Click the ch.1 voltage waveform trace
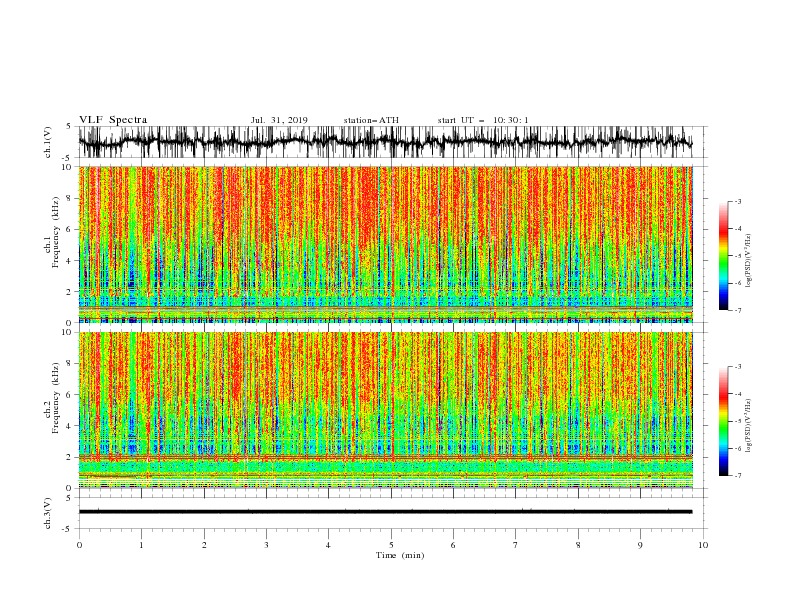The image size is (792, 612). click(385, 142)
